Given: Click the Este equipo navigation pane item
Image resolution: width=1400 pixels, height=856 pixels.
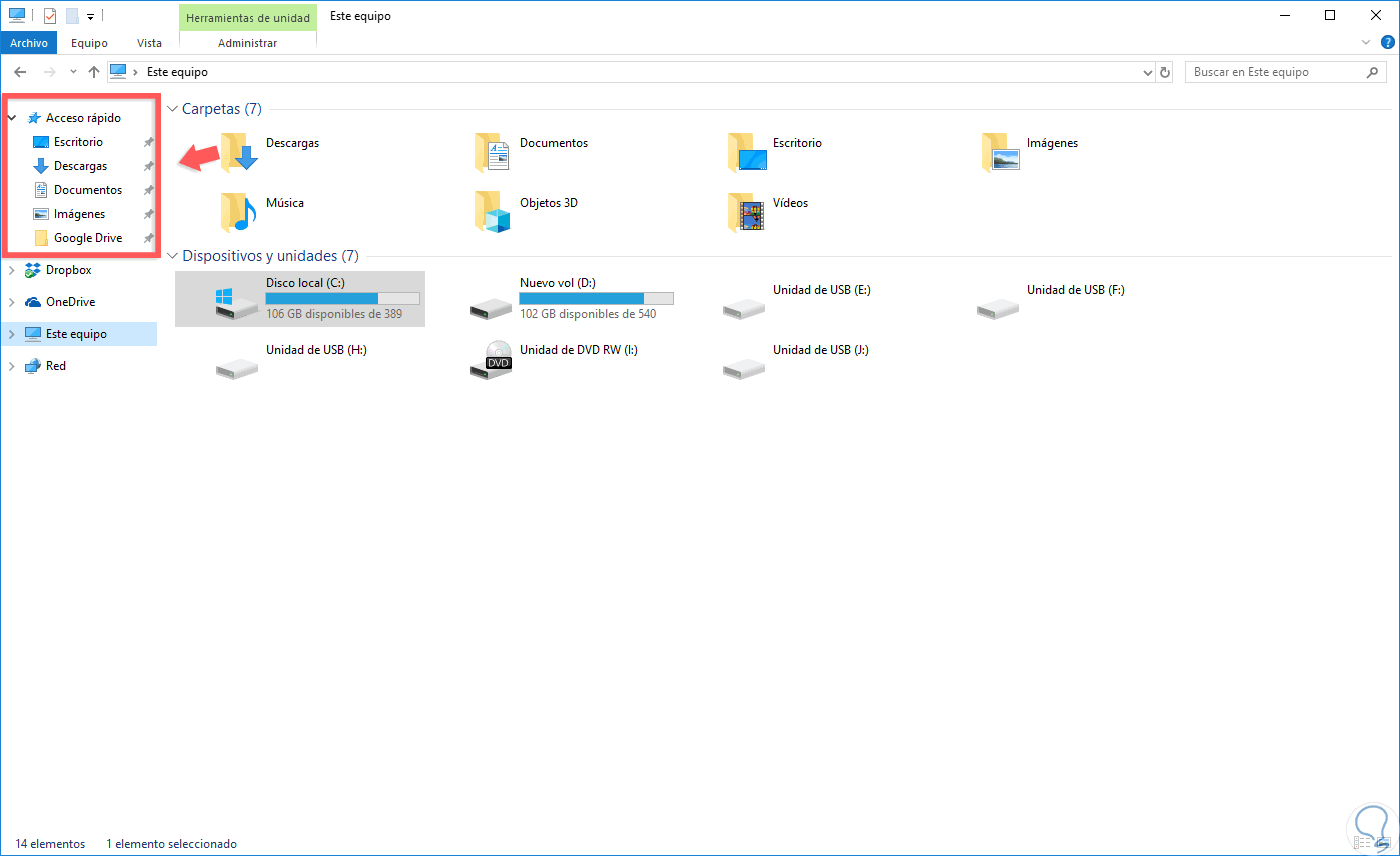Looking at the screenshot, I should pos(80,334).
